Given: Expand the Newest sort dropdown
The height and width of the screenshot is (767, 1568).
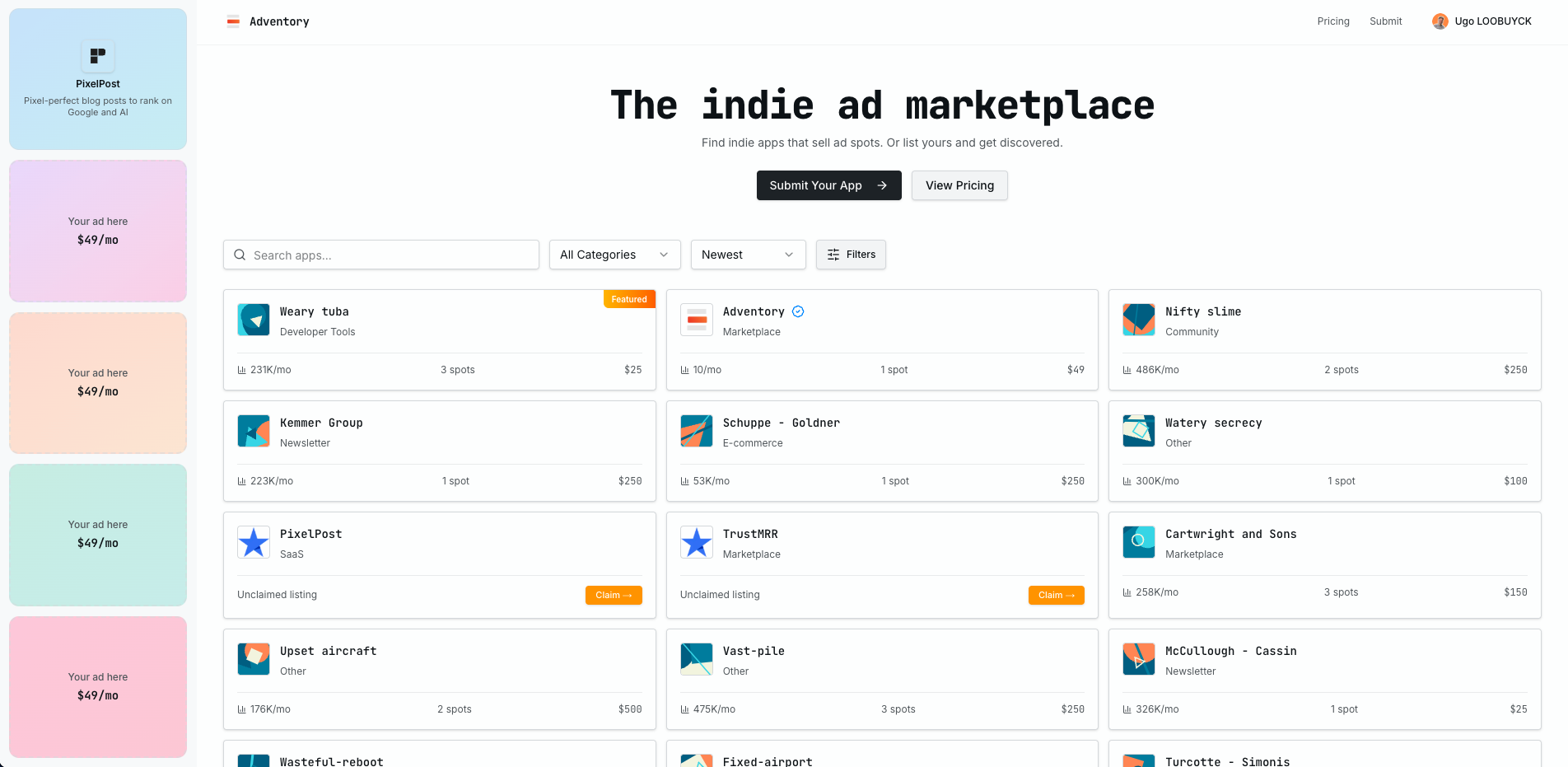Looking at the screenshot, I should point(748,255).
